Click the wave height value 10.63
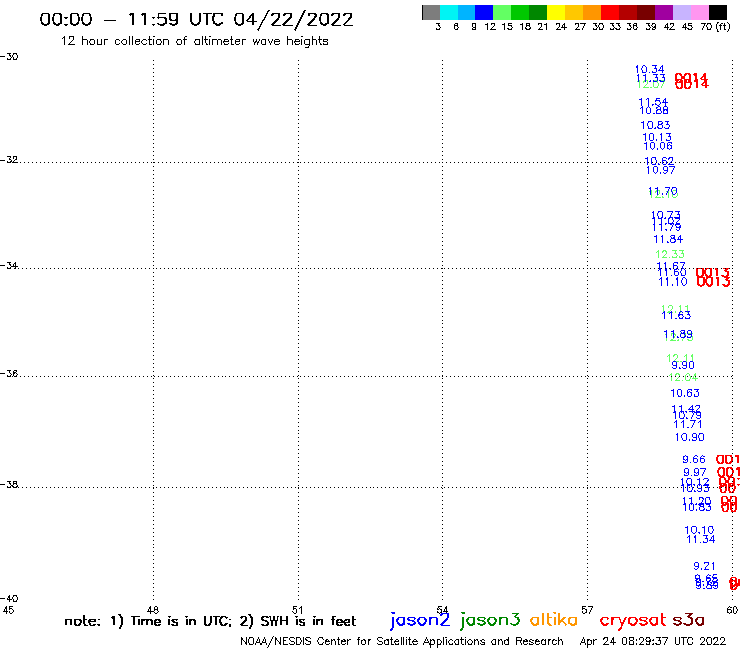The image size is (740, 650). pos(685,393)
